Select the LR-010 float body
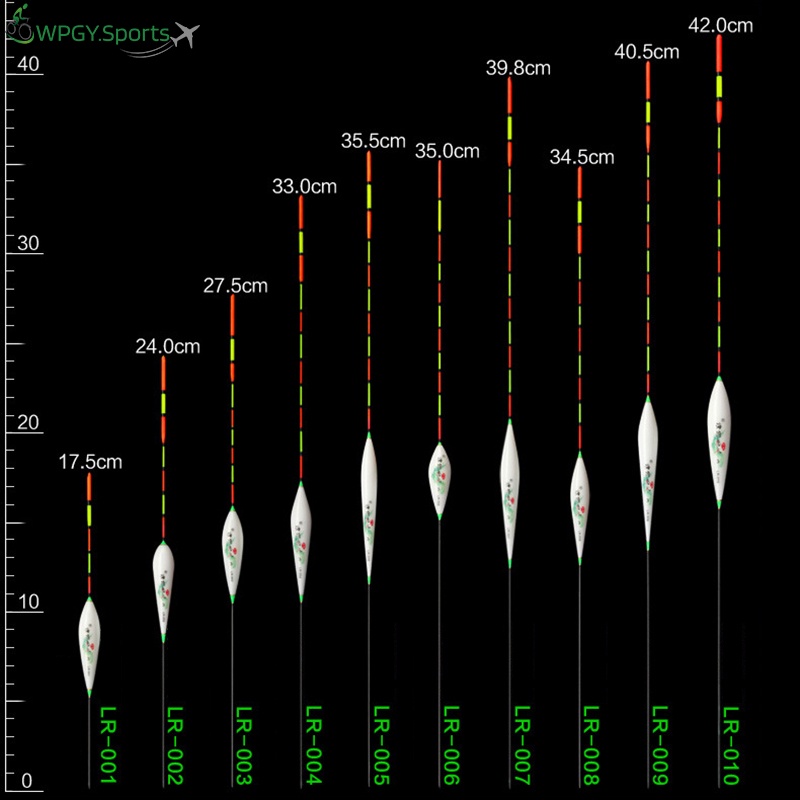The height and width of the screenshot is (800, 800). pyautogui.click(x=719, y=442)
